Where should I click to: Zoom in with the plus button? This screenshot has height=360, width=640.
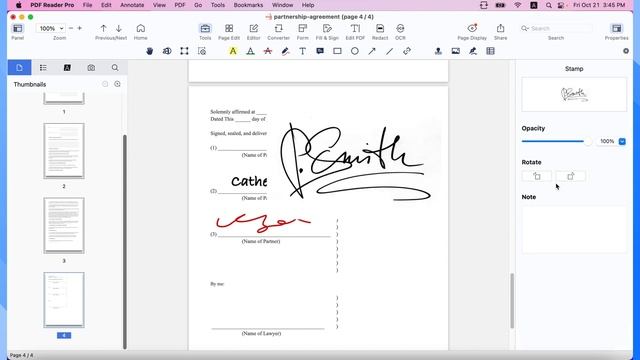tap(80, 29)
